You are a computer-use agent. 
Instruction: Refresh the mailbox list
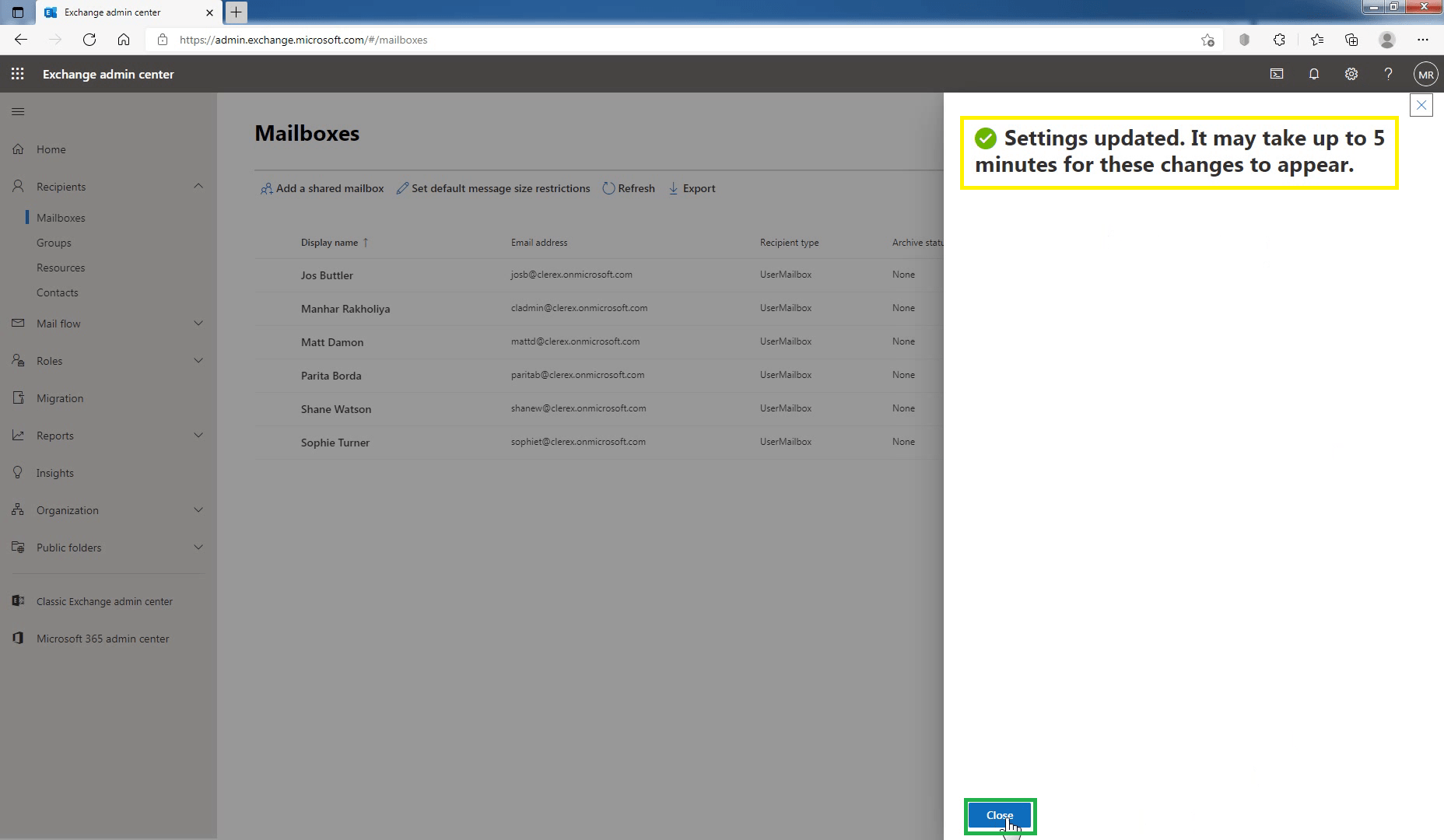click(629, 188)
